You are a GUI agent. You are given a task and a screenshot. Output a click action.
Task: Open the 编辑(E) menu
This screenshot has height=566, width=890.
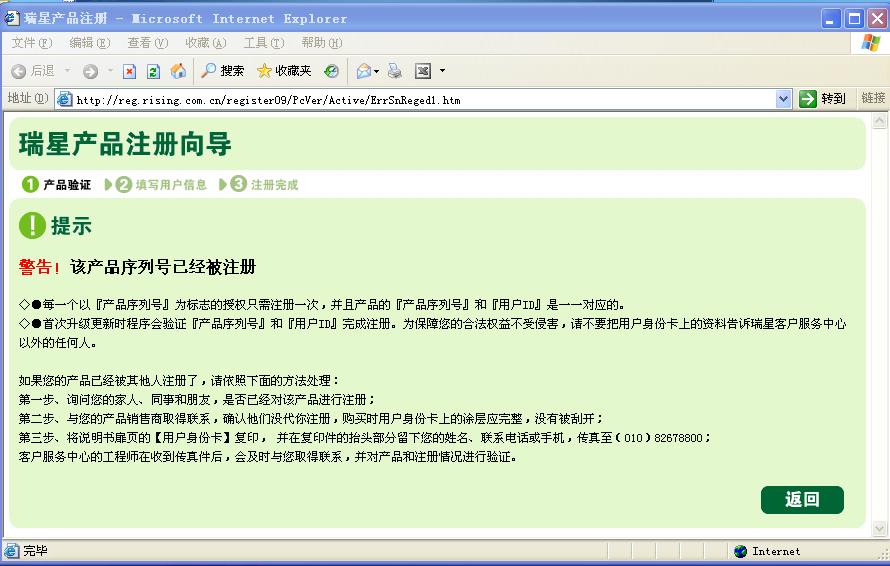point(90,43)
